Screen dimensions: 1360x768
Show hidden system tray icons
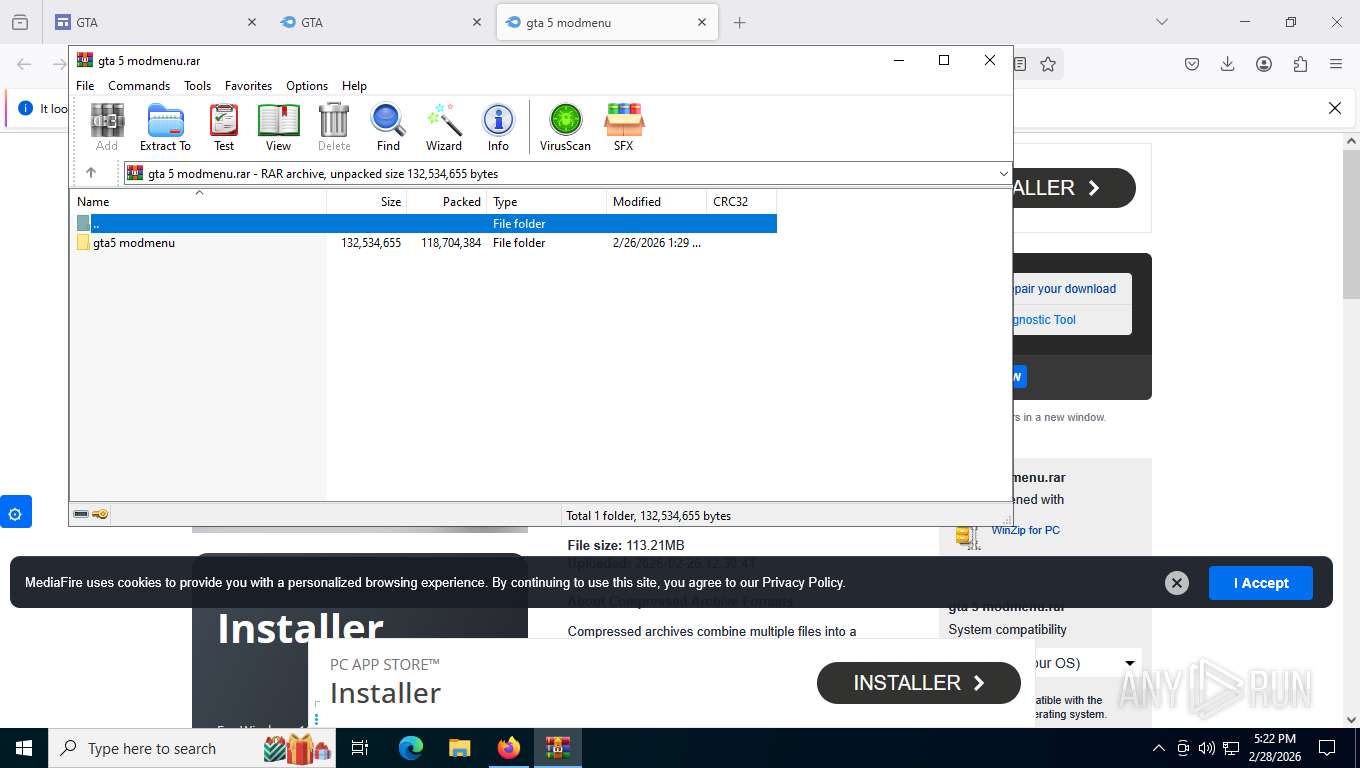[x=1159, y=748]
